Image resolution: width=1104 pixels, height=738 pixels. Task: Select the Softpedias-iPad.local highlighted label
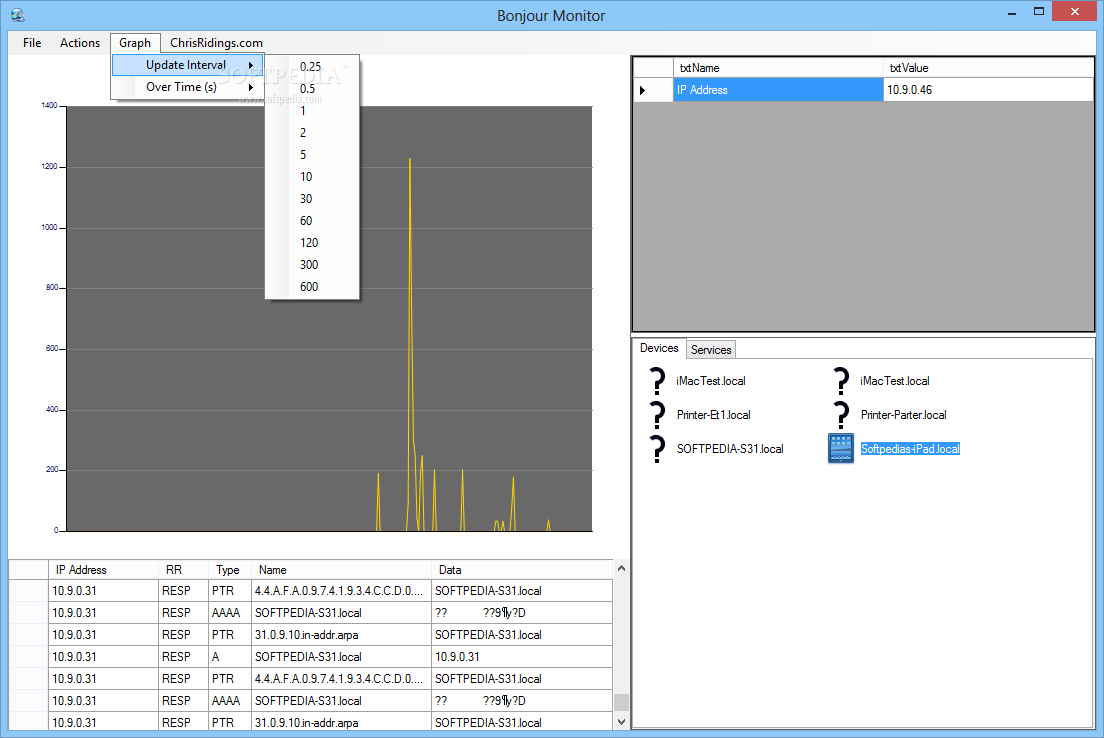coord(910,449)
